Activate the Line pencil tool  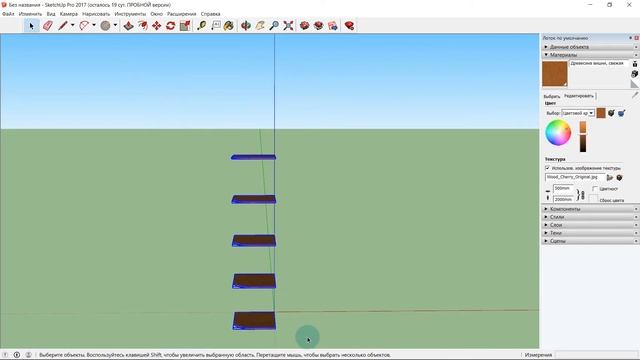click(62, 26)
